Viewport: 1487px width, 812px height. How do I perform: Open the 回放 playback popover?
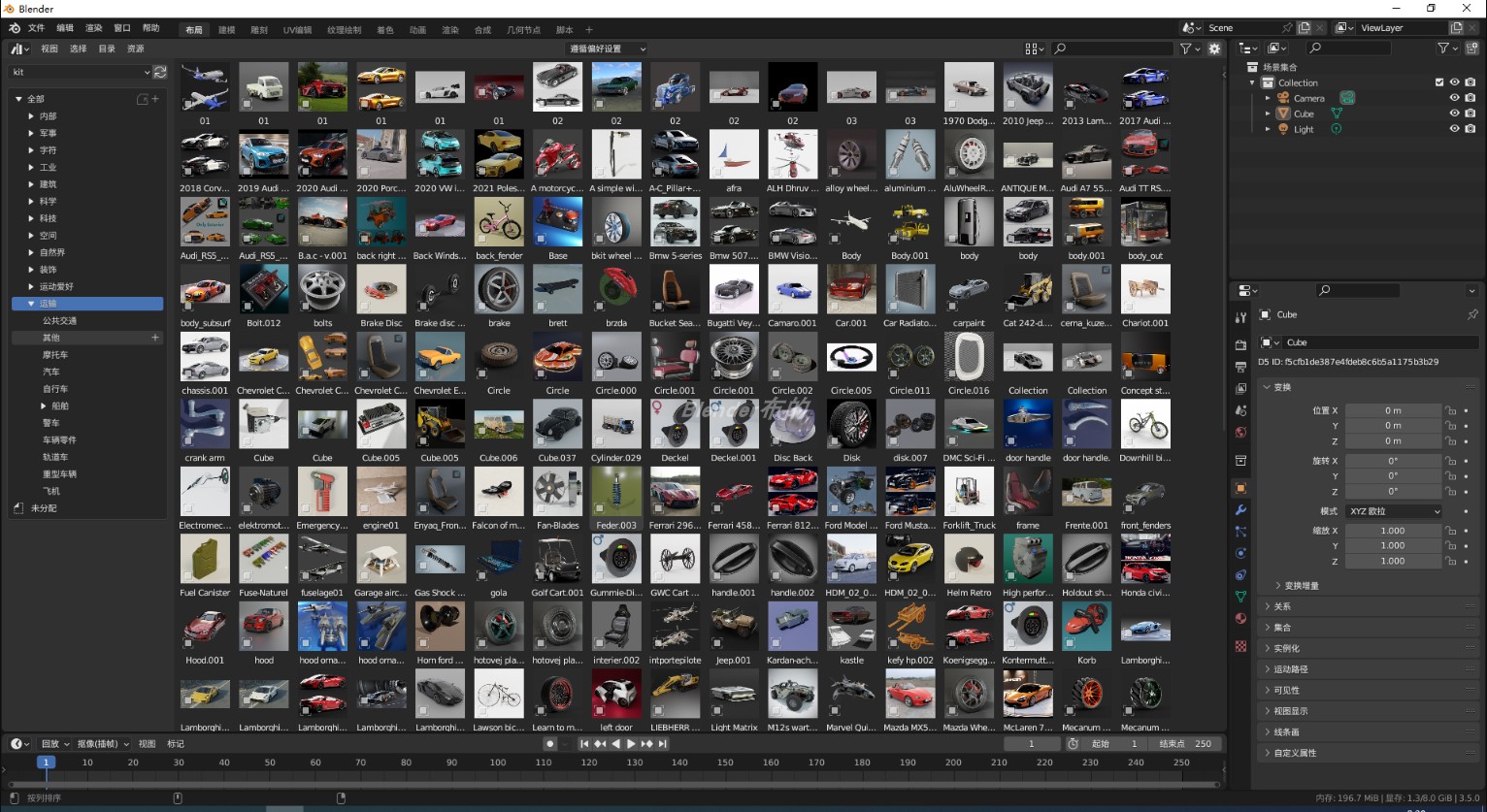[54, 744]
